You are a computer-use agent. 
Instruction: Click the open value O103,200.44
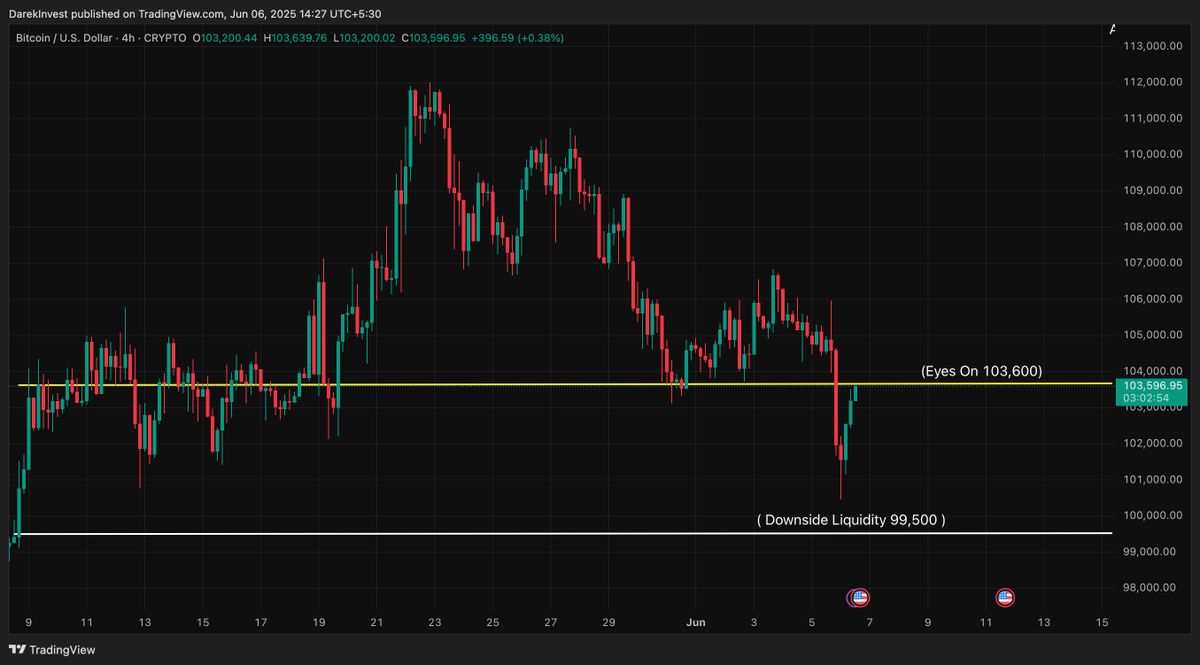225,38
